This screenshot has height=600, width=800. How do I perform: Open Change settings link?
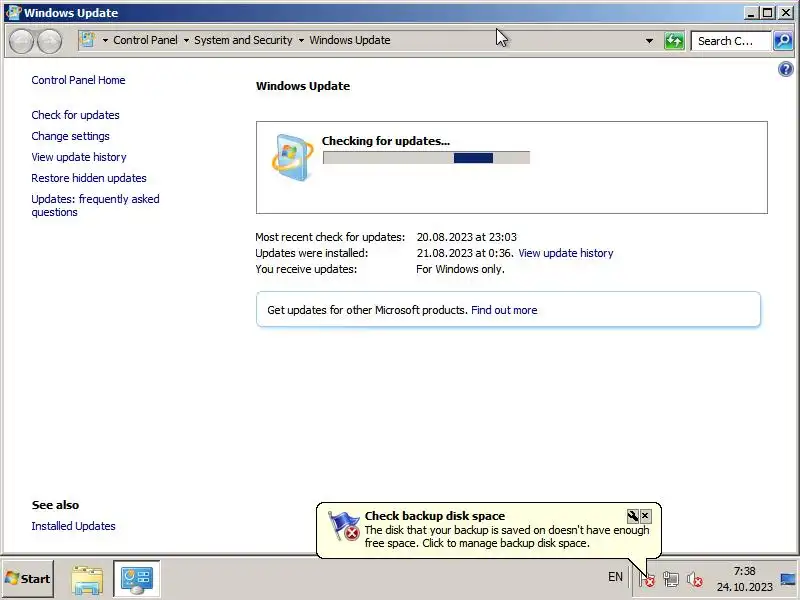coord(70,136)
